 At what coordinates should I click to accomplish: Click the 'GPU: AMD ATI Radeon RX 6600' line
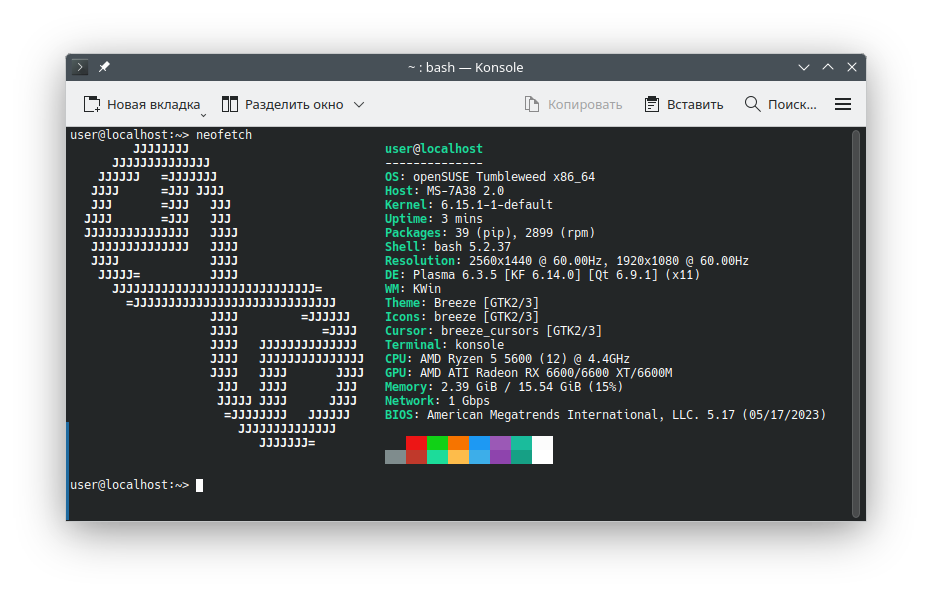(x=528, y=373)
